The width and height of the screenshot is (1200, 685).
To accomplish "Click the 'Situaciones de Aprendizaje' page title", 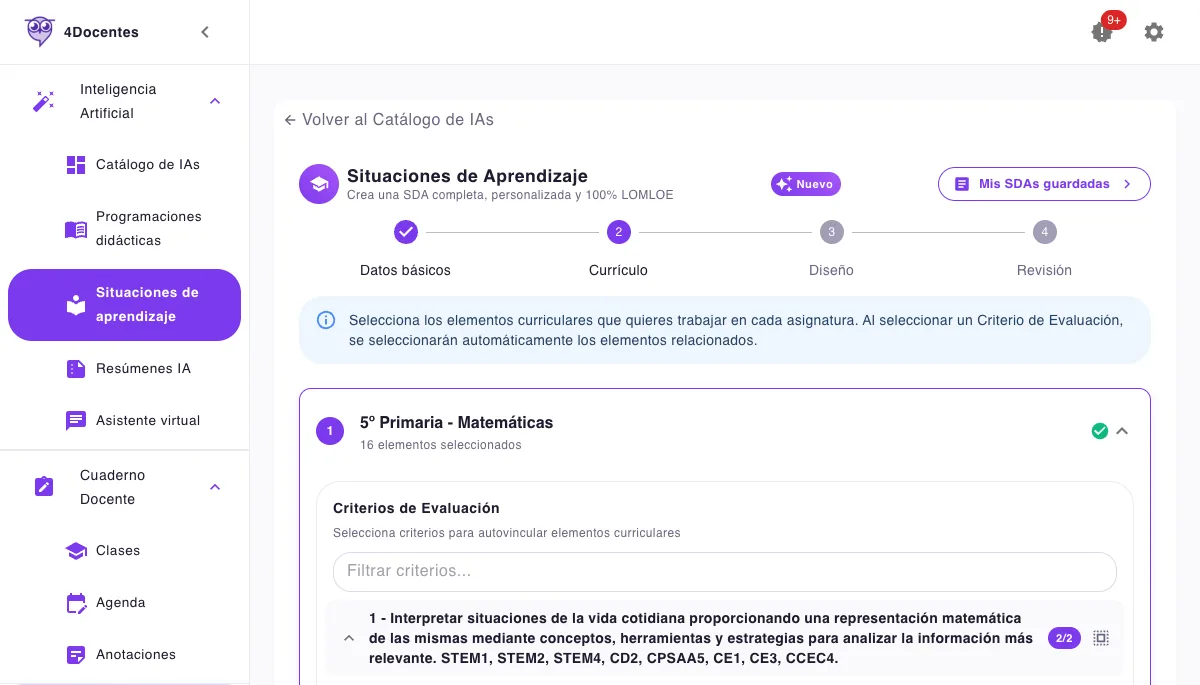I will [x=467, y=176].
